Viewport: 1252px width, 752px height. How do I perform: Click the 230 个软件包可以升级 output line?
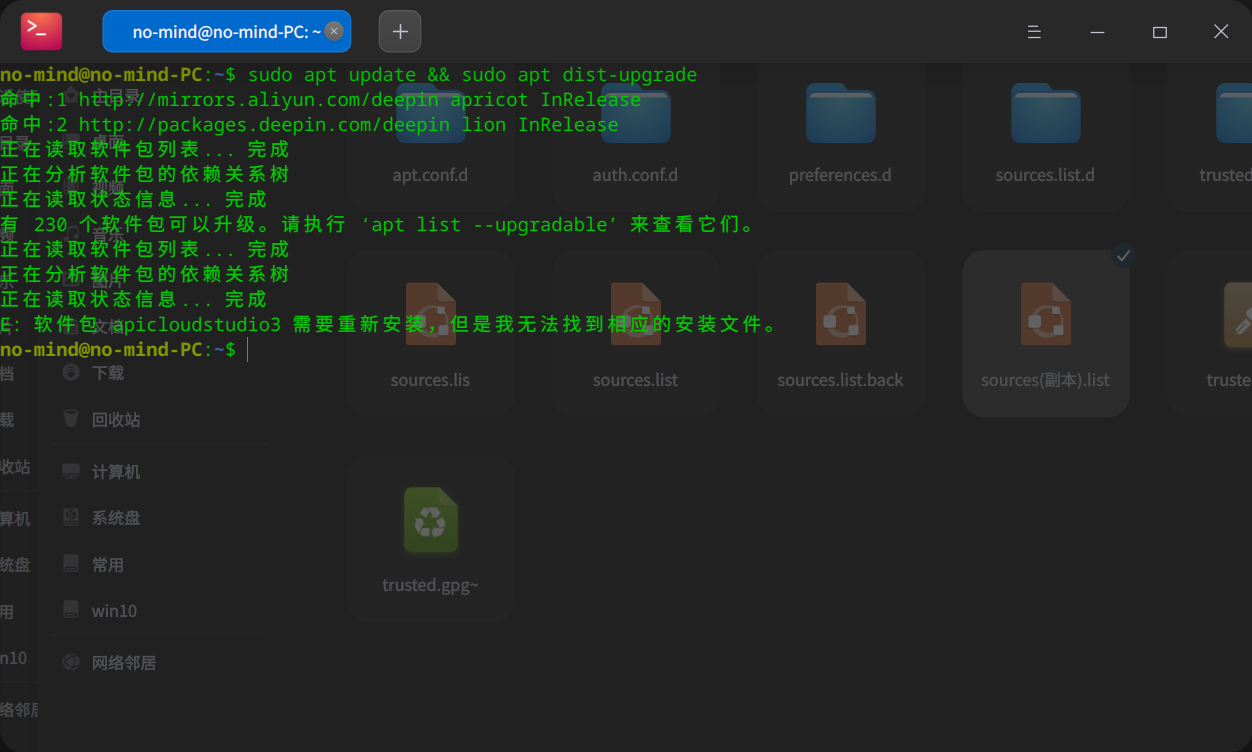(378, 225)
